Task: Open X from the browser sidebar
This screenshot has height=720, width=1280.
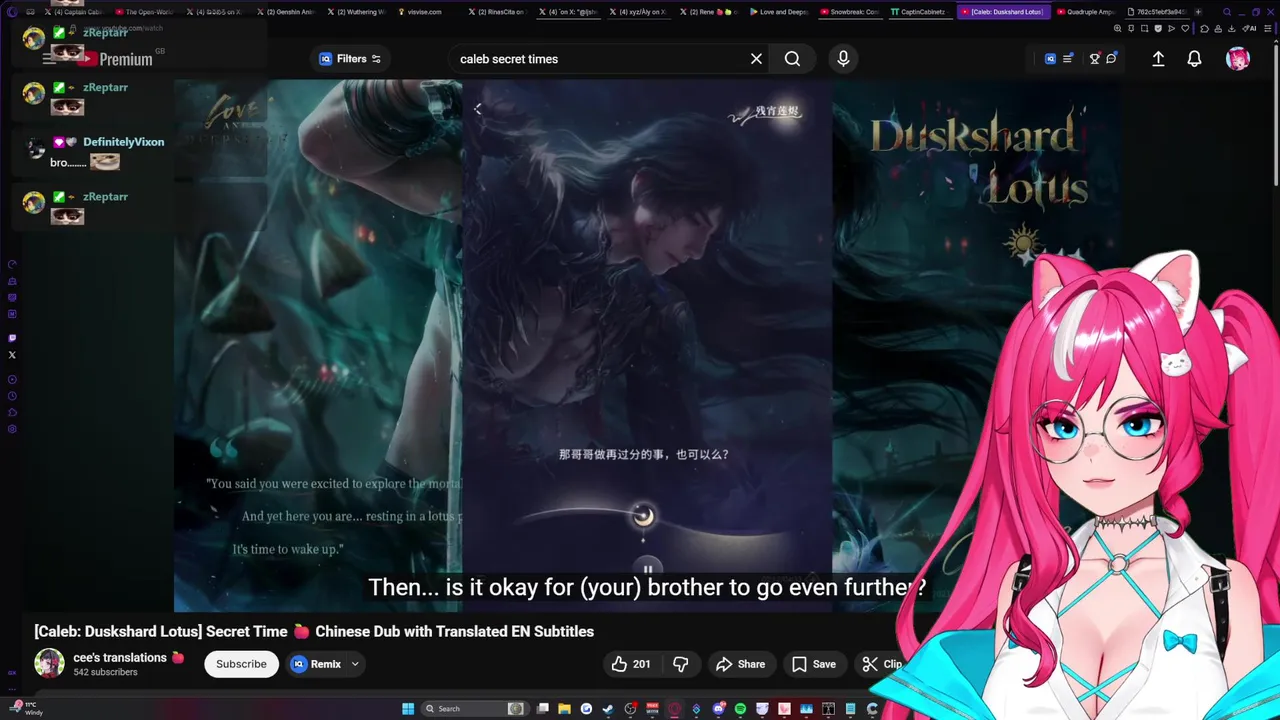Action: pos(12,355)
